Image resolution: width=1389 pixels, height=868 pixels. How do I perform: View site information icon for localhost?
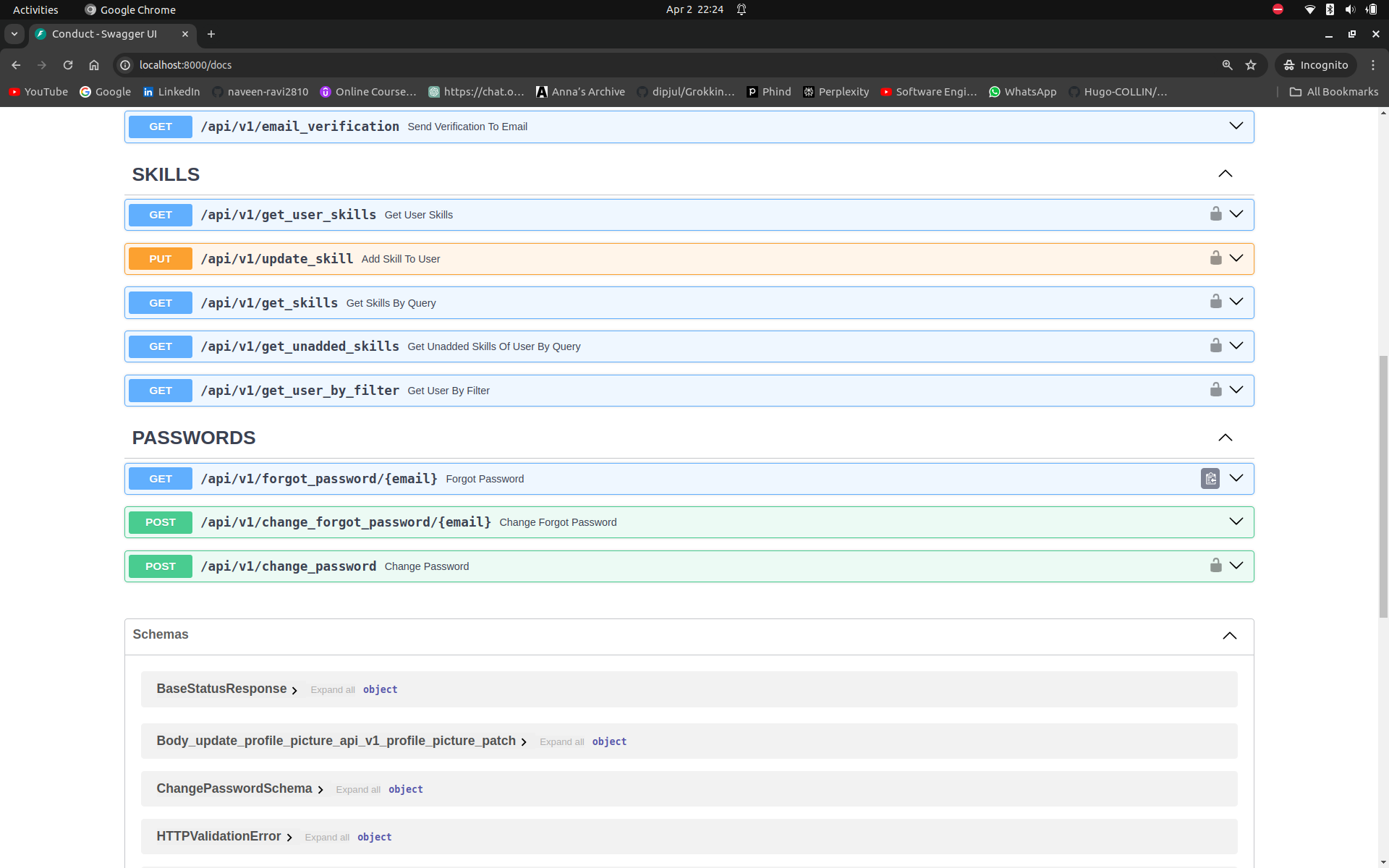pos(125,65)
